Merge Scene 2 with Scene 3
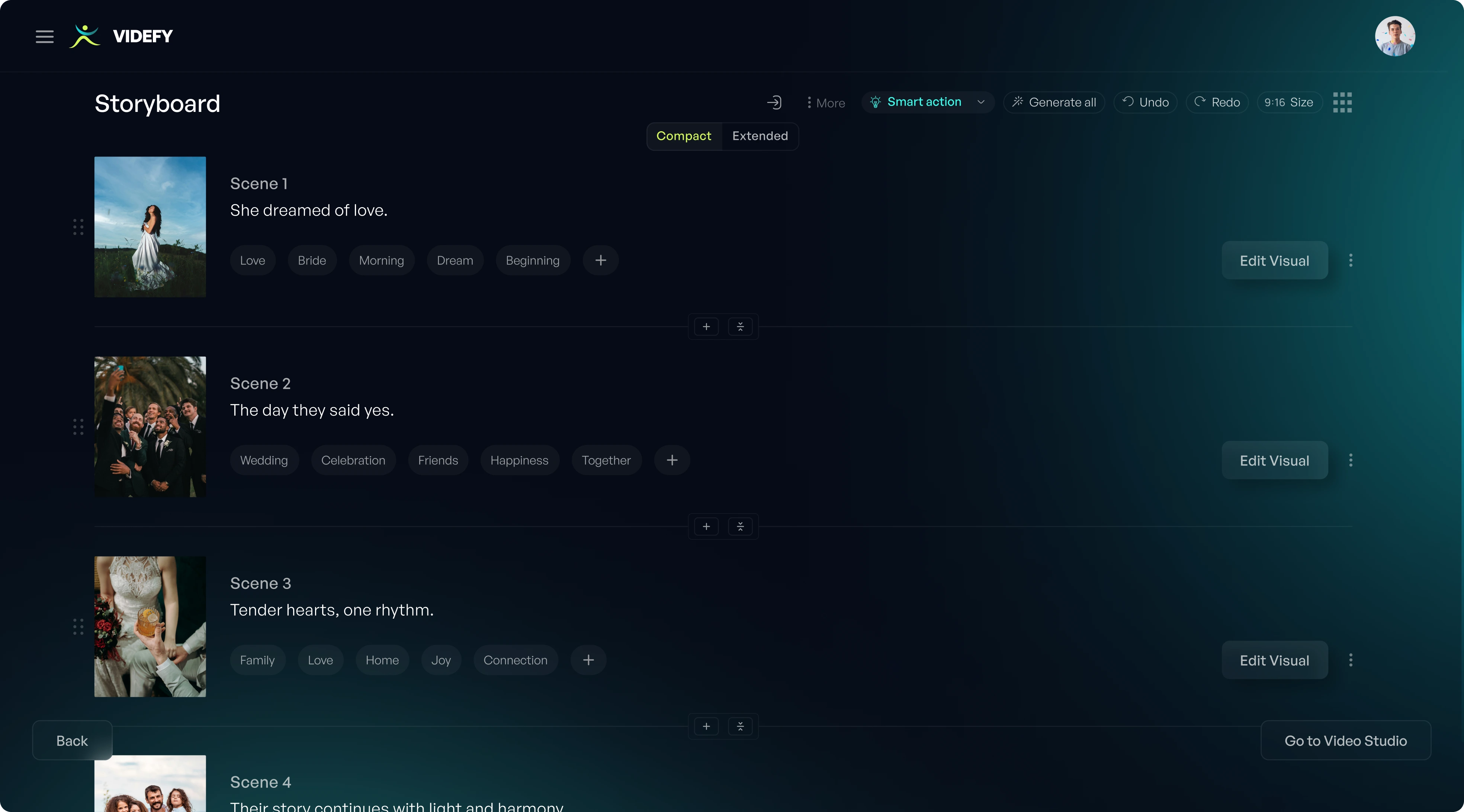Image resolution: width=1464 pixels, height=812 pixels. (x=740, y=527)
